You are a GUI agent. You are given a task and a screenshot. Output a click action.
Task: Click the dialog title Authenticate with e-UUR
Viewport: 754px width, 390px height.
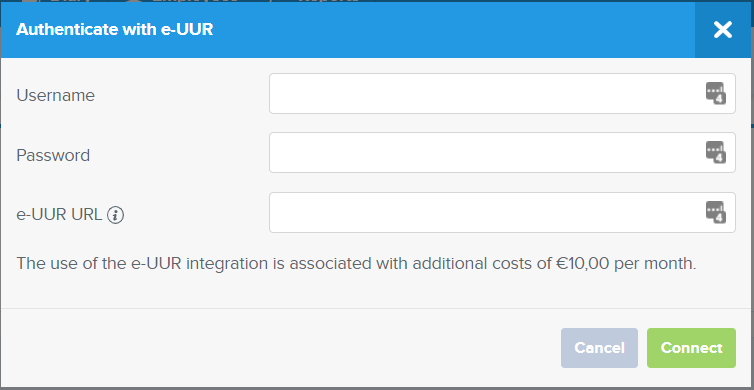point(114,30)
